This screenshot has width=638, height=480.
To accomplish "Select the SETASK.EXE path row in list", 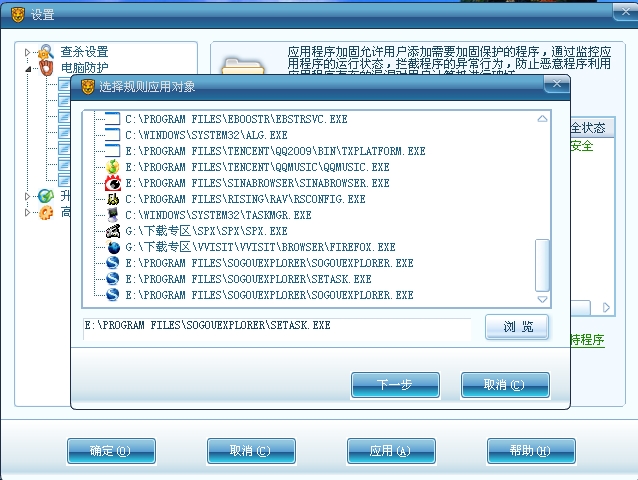I will [x=248, y=279].
